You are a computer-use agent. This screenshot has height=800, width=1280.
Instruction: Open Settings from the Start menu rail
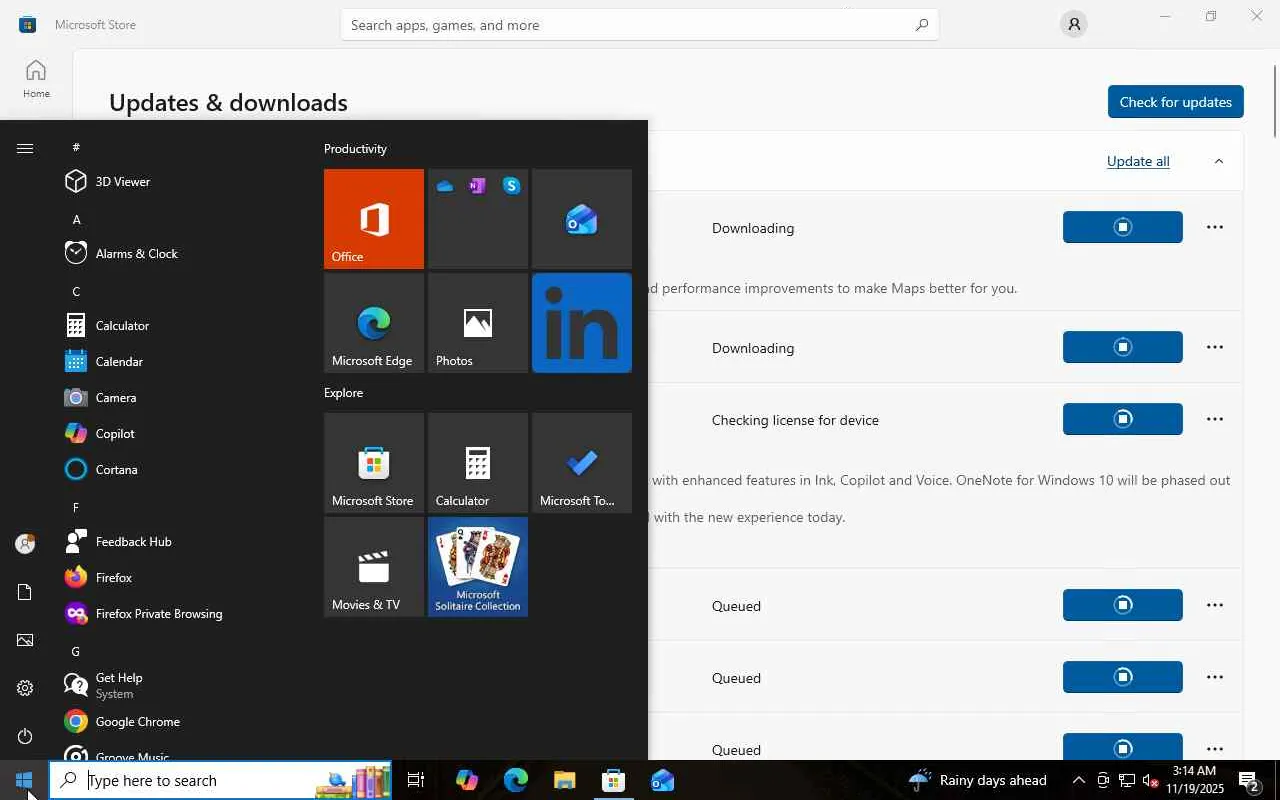coord(25,688)
